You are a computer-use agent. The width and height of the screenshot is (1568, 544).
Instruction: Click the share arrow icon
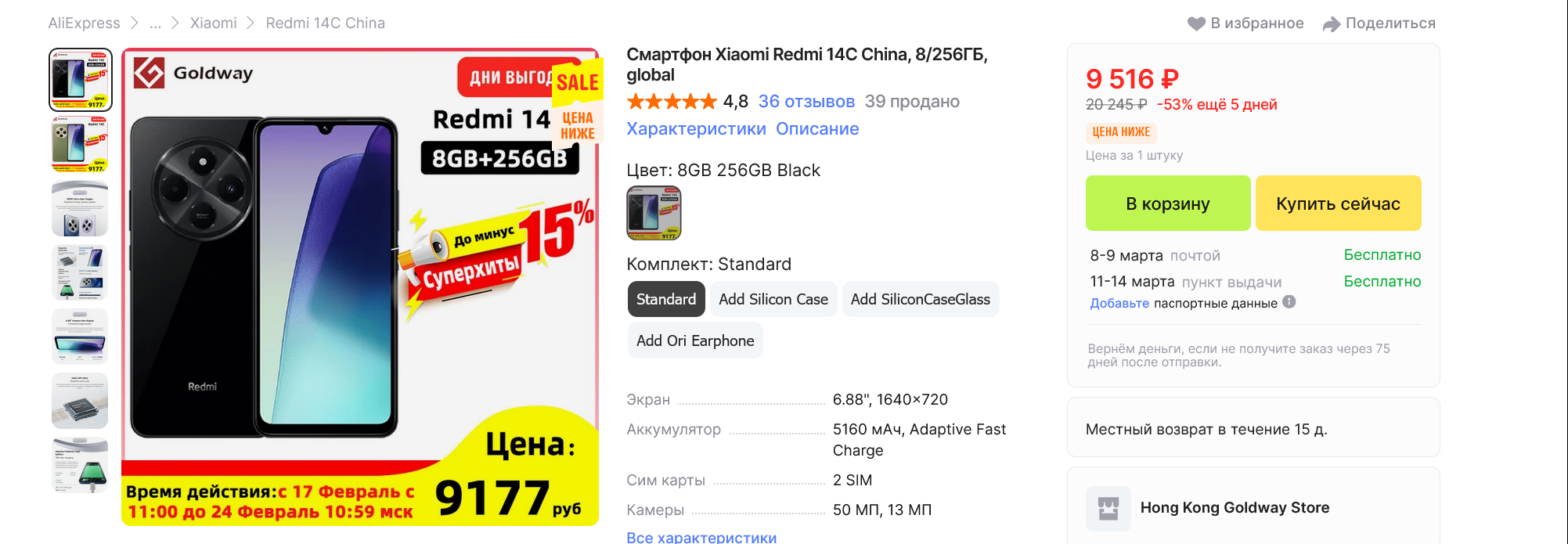pos(1332,24)
